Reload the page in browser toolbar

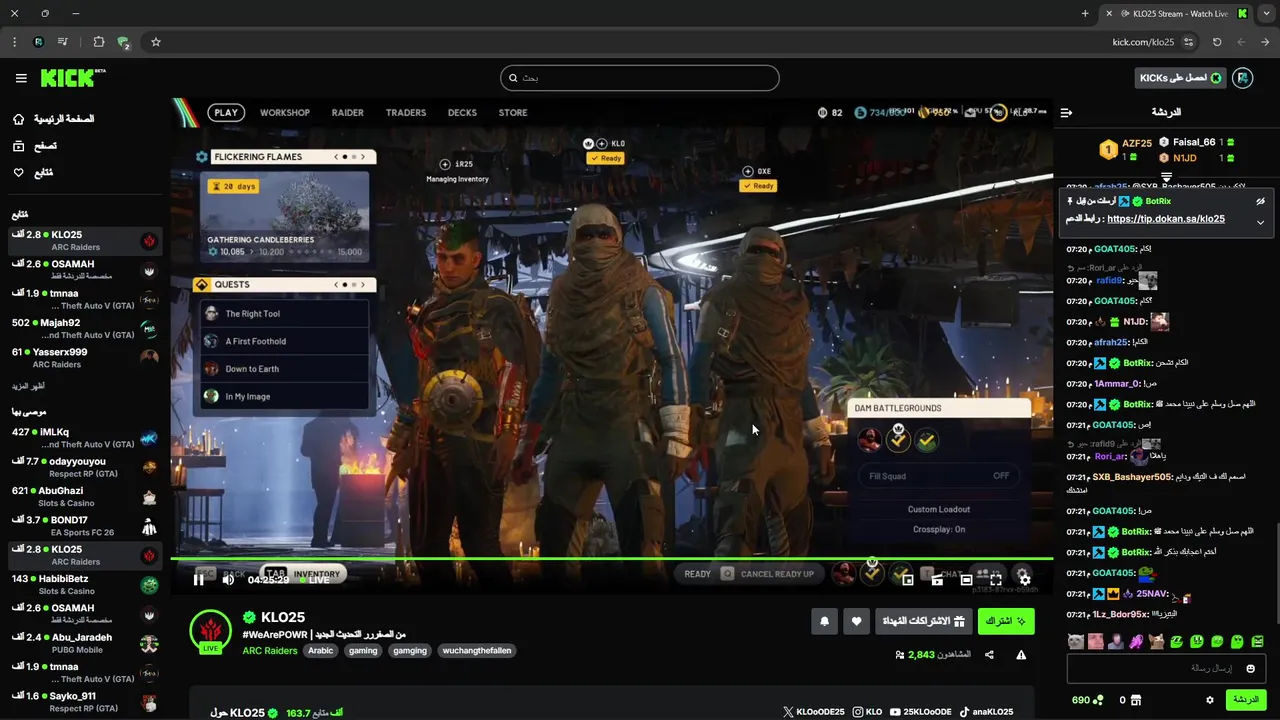pos(1217,42)
